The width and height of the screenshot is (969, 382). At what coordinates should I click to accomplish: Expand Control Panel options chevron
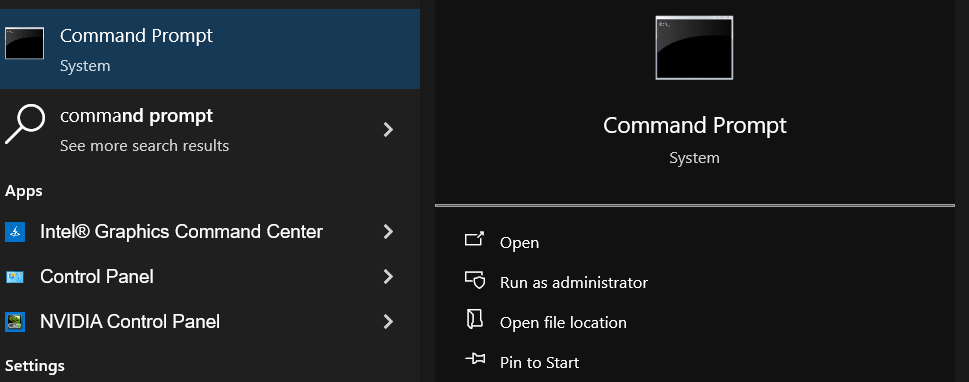point(388,276)
